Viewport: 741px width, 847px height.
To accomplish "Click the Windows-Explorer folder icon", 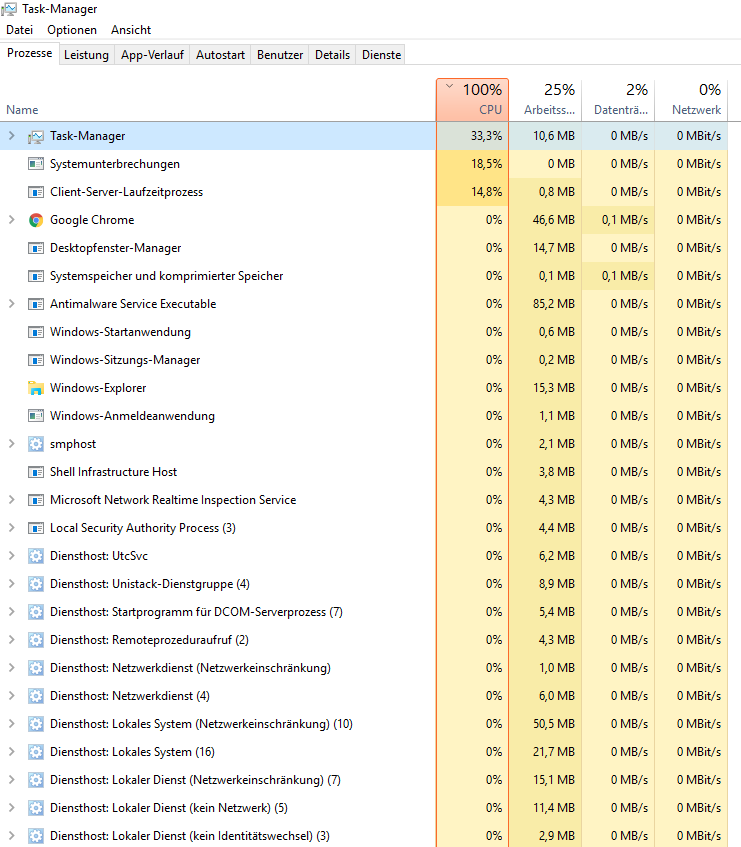I will (36, 388).
